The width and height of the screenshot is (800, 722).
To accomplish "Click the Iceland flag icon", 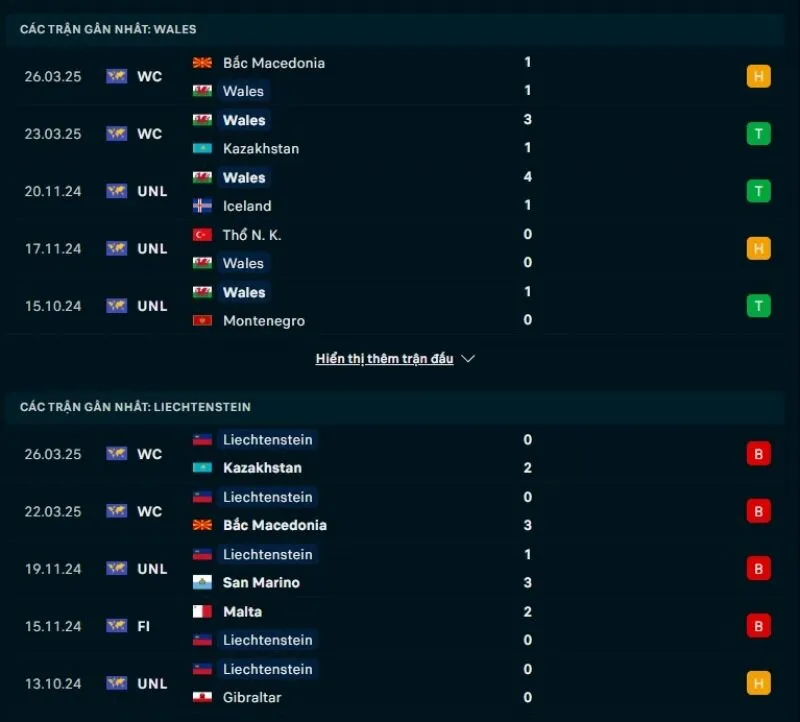I will point(202,206).
